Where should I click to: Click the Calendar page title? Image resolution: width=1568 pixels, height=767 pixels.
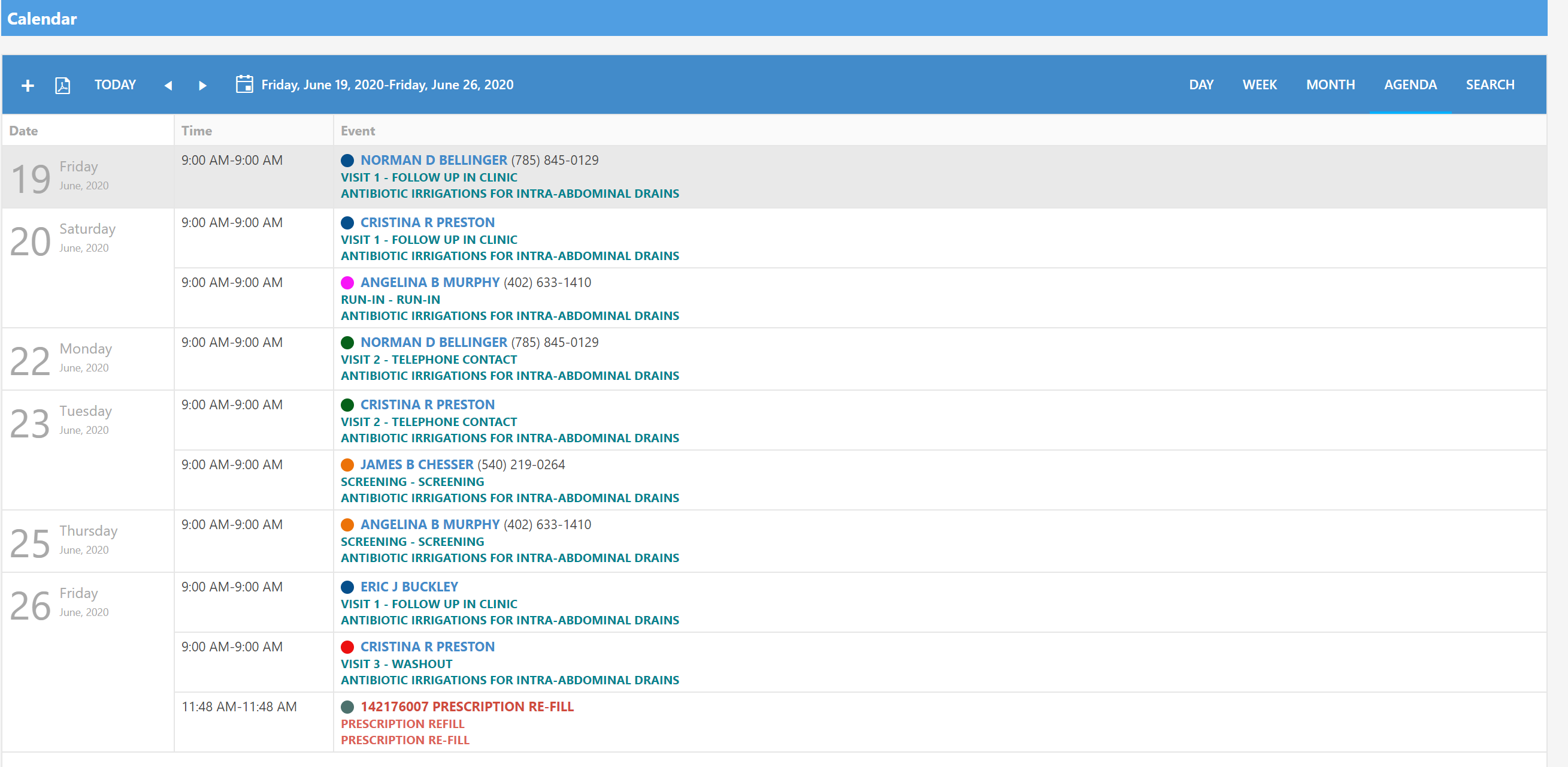pos(42,19)
